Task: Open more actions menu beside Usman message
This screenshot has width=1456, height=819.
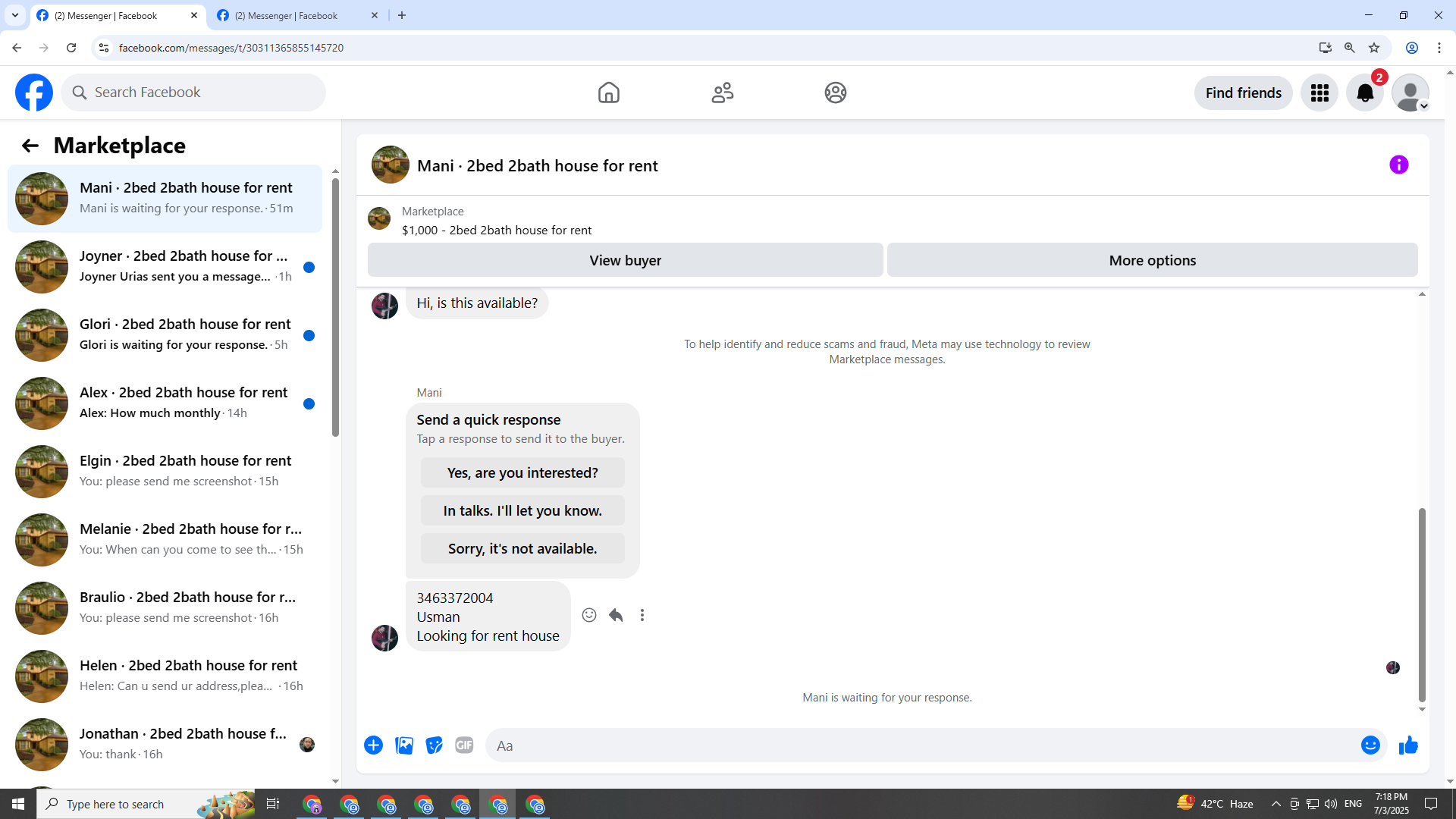Action: [x=642, y=615]
